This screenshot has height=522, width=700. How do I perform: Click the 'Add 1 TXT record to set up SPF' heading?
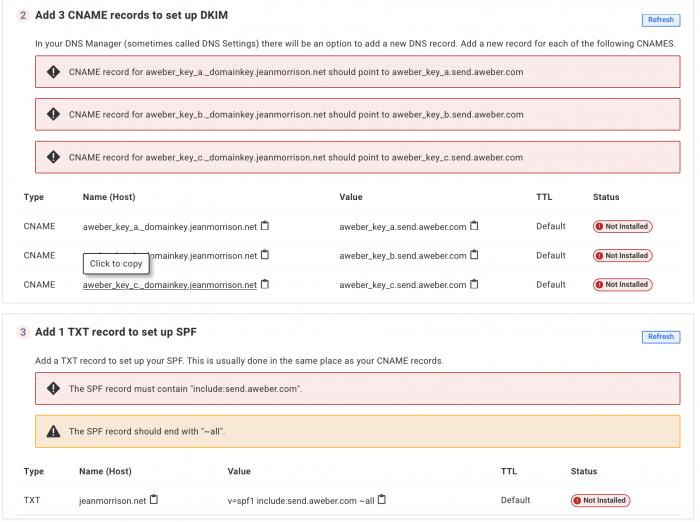coord(116,332)
